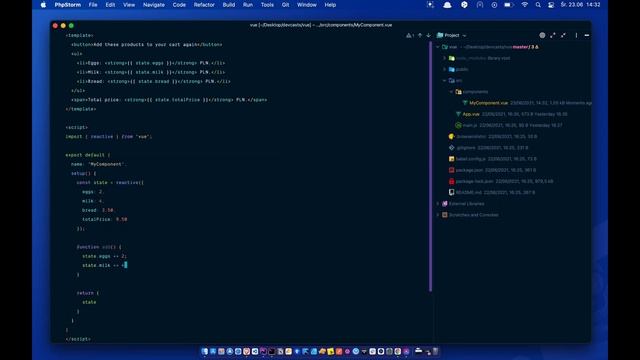Click the Scratches and Consoles icon
This screenshot has width=640, height=360.
(445, 215)
